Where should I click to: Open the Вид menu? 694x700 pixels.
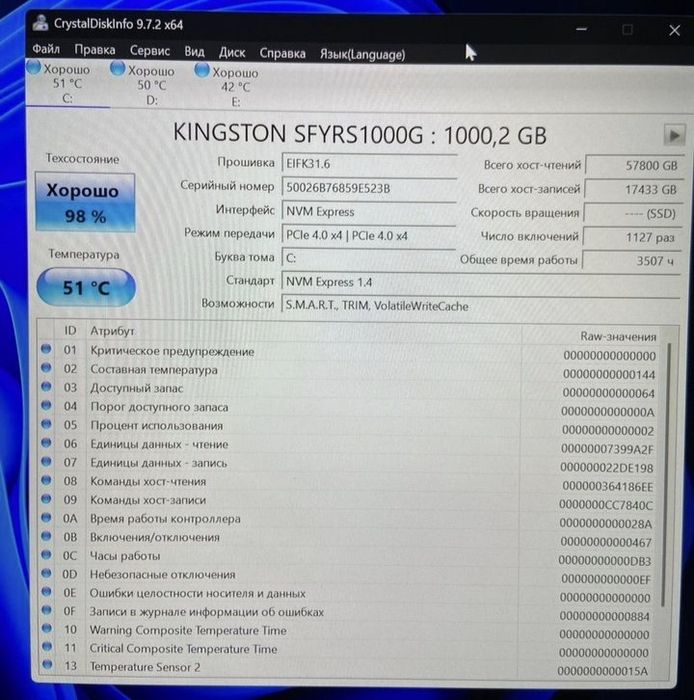[194, 51]
